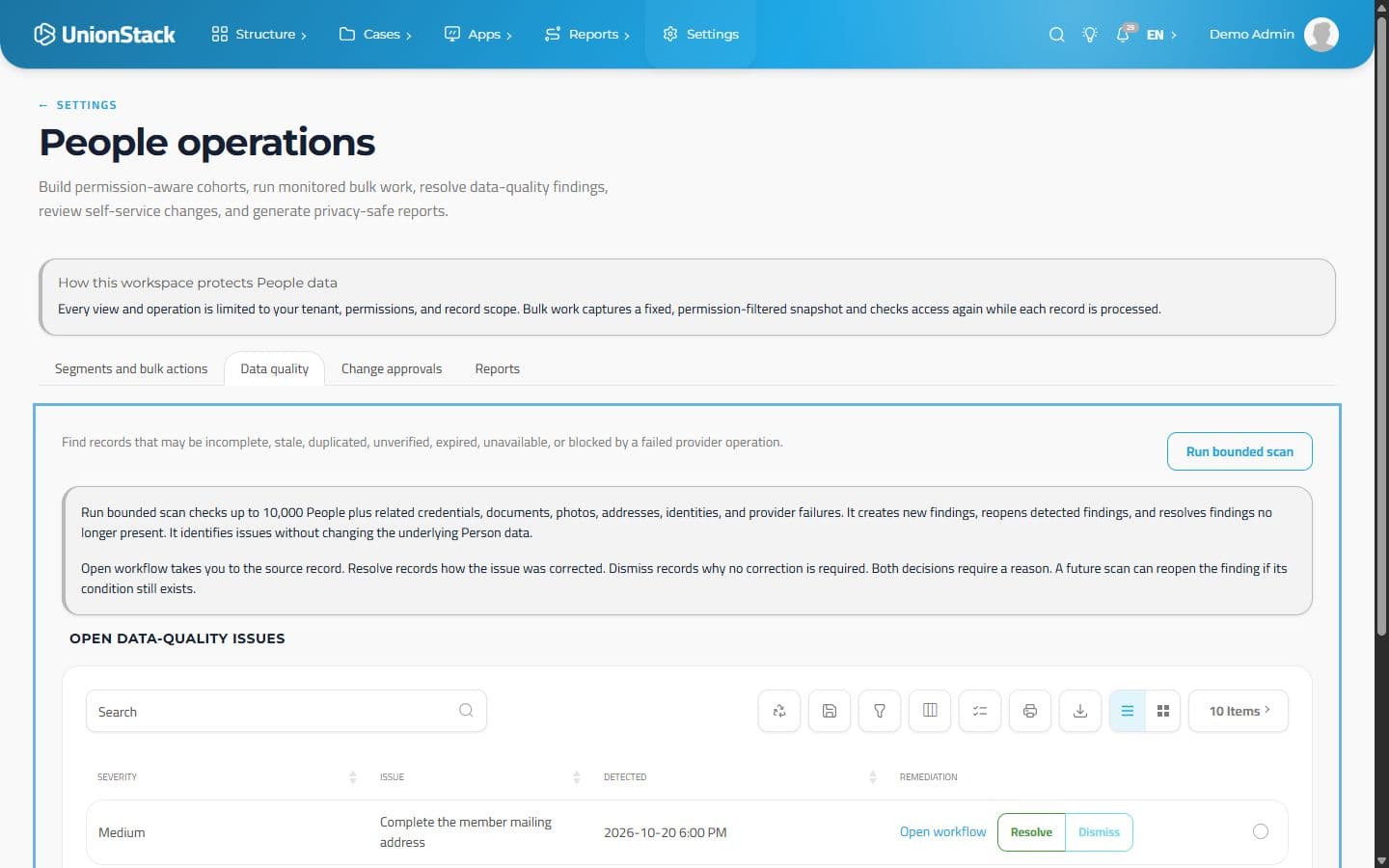
Task: Click the print icon
Action: tap(1030, 711)
